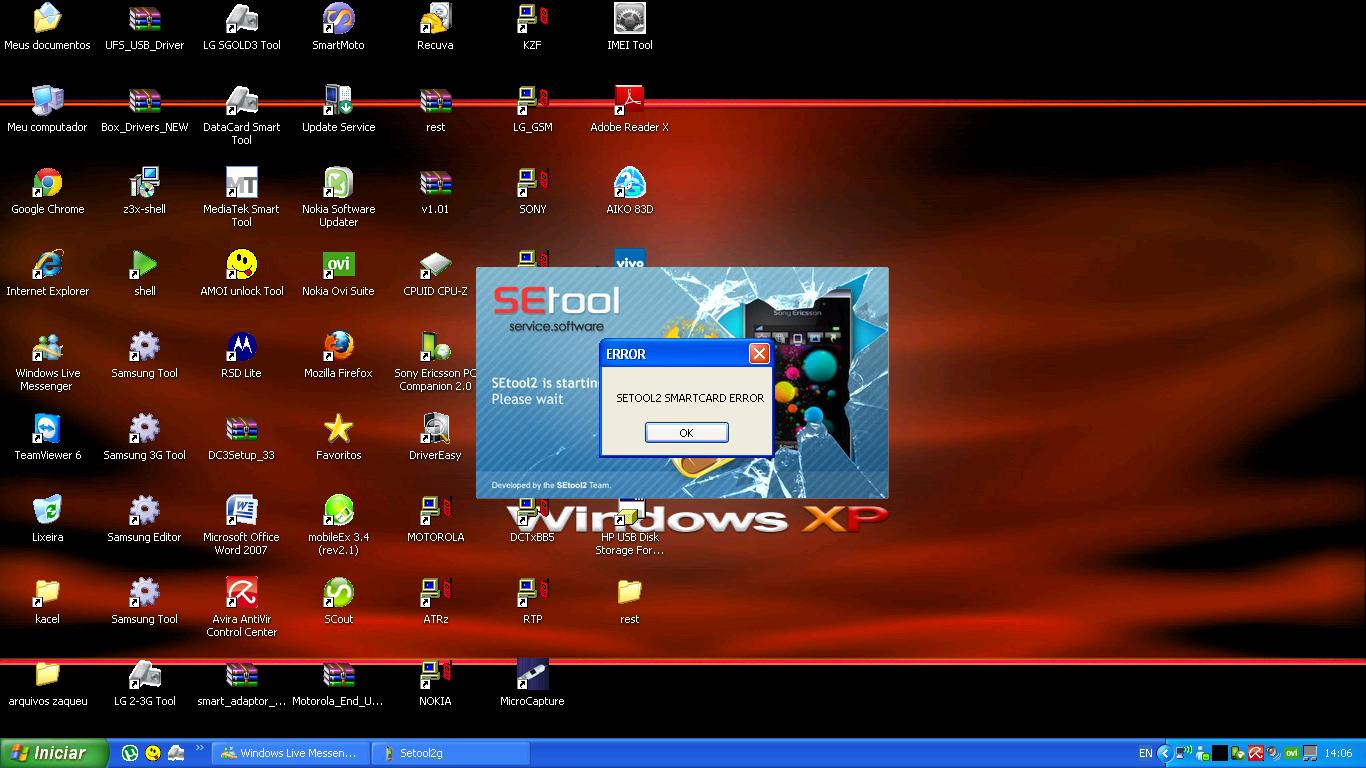This screenshot has height=768, width=1366.
Task: Click Avira umbrella tray icon
Action: point(1255,753)
